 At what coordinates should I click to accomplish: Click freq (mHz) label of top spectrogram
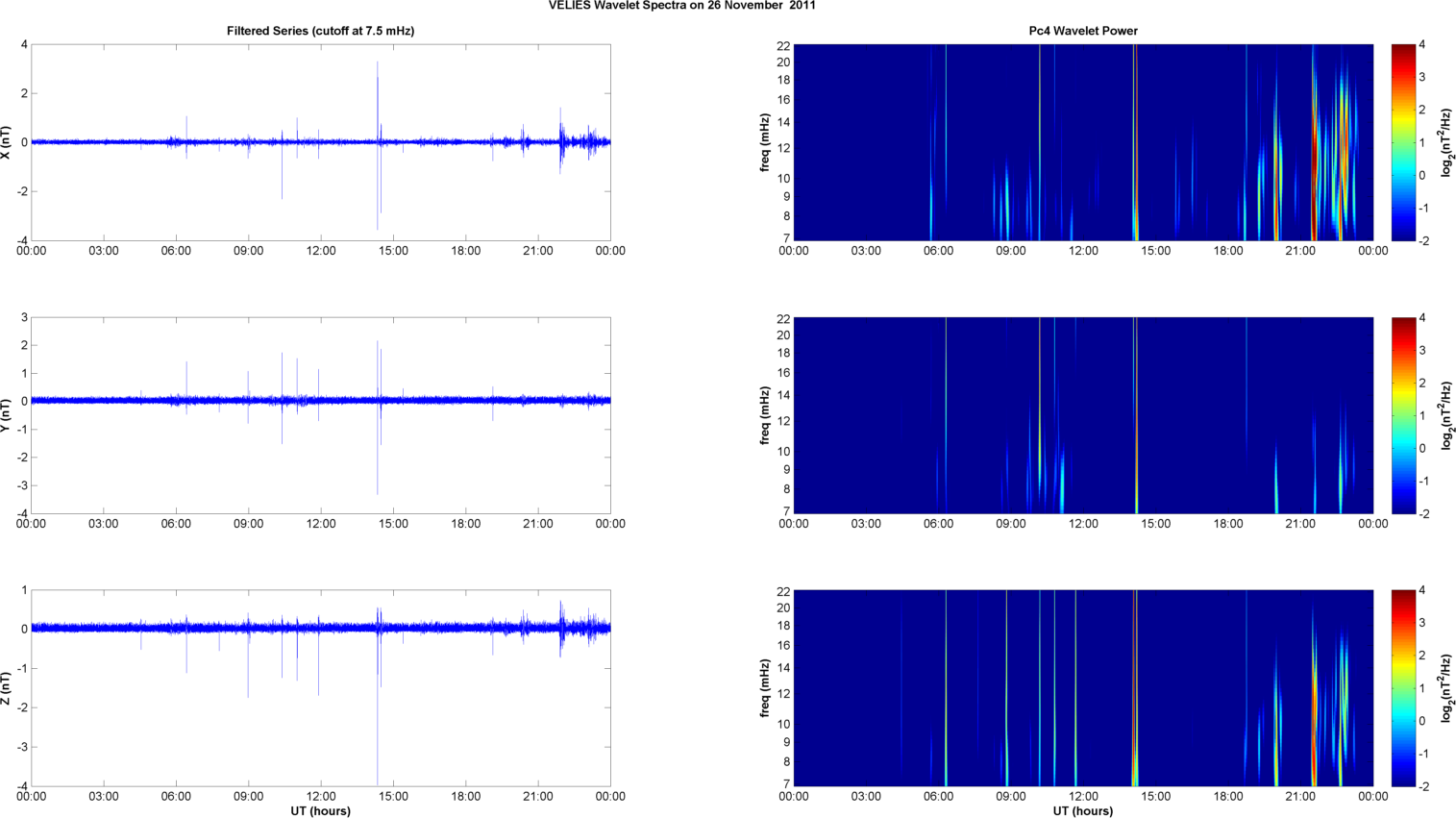(765, 142)
